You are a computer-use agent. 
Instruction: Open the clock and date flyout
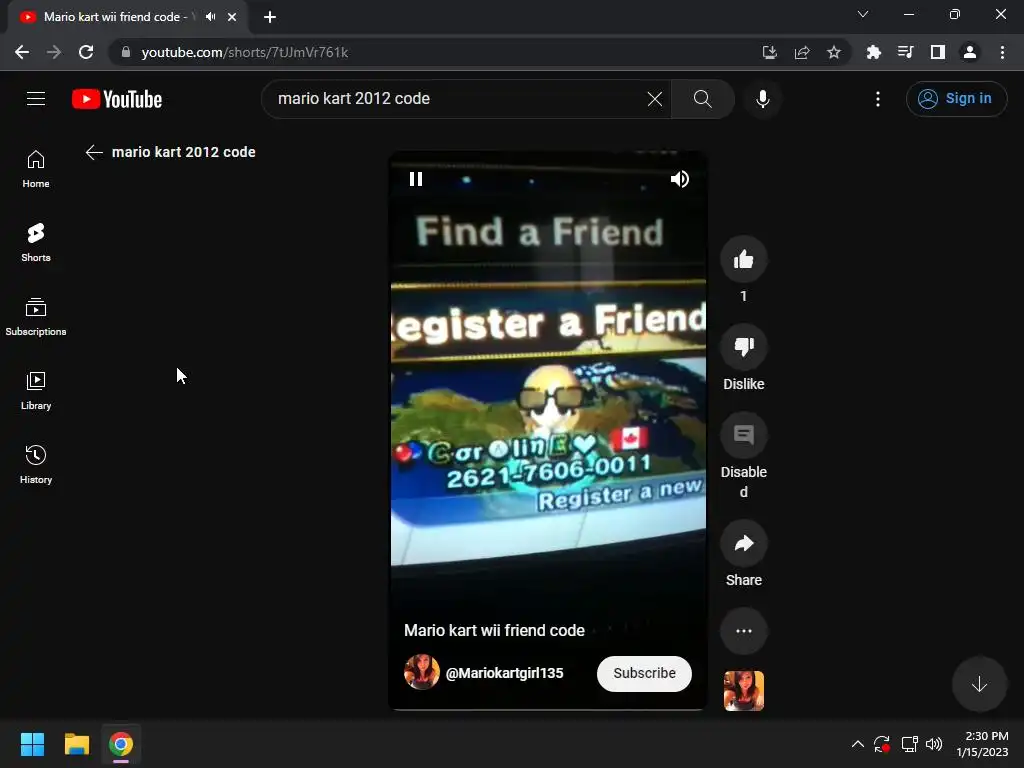982,744
